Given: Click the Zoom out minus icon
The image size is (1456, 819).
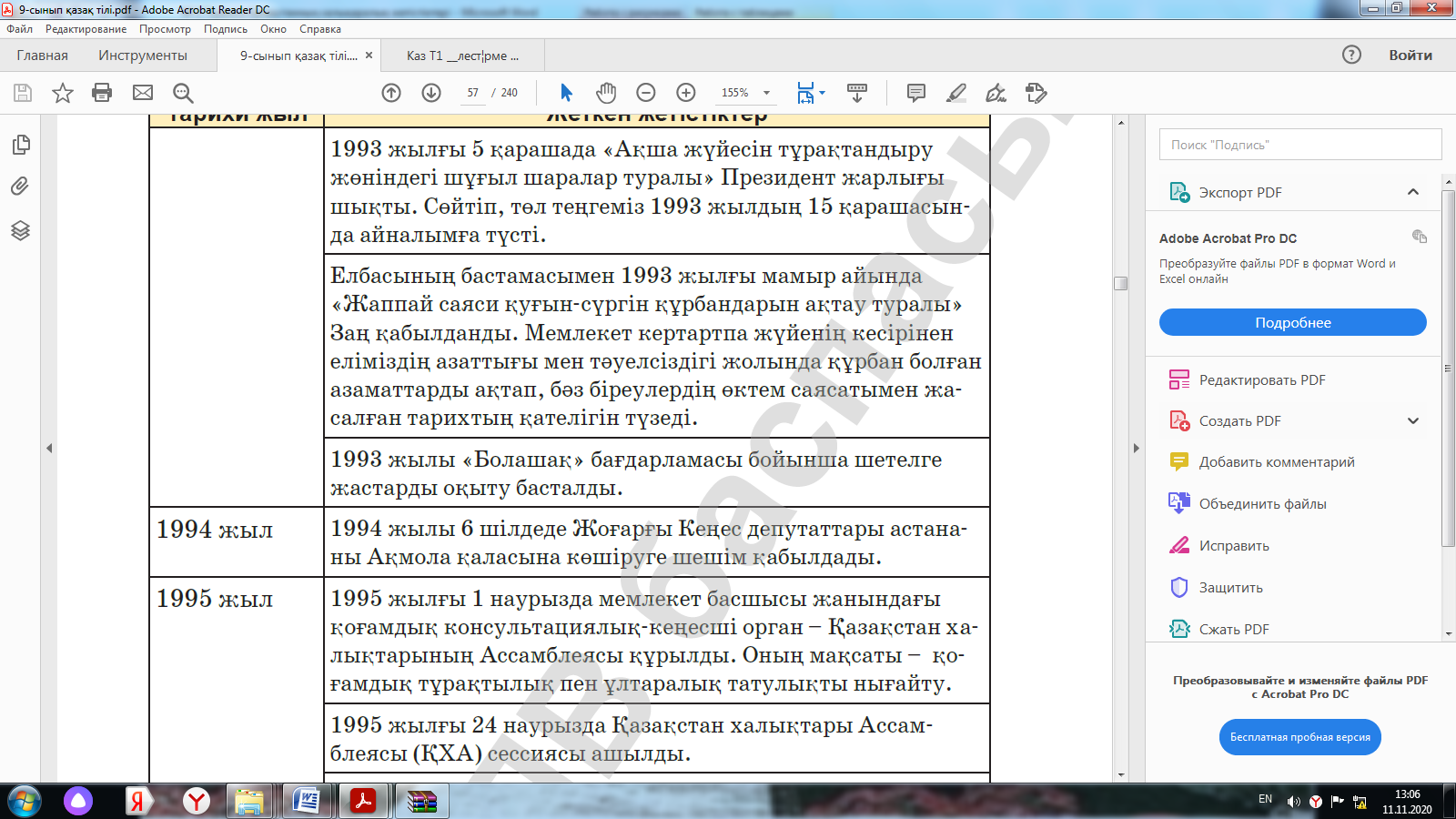Looking at the screenshot, I should (646, 93).
